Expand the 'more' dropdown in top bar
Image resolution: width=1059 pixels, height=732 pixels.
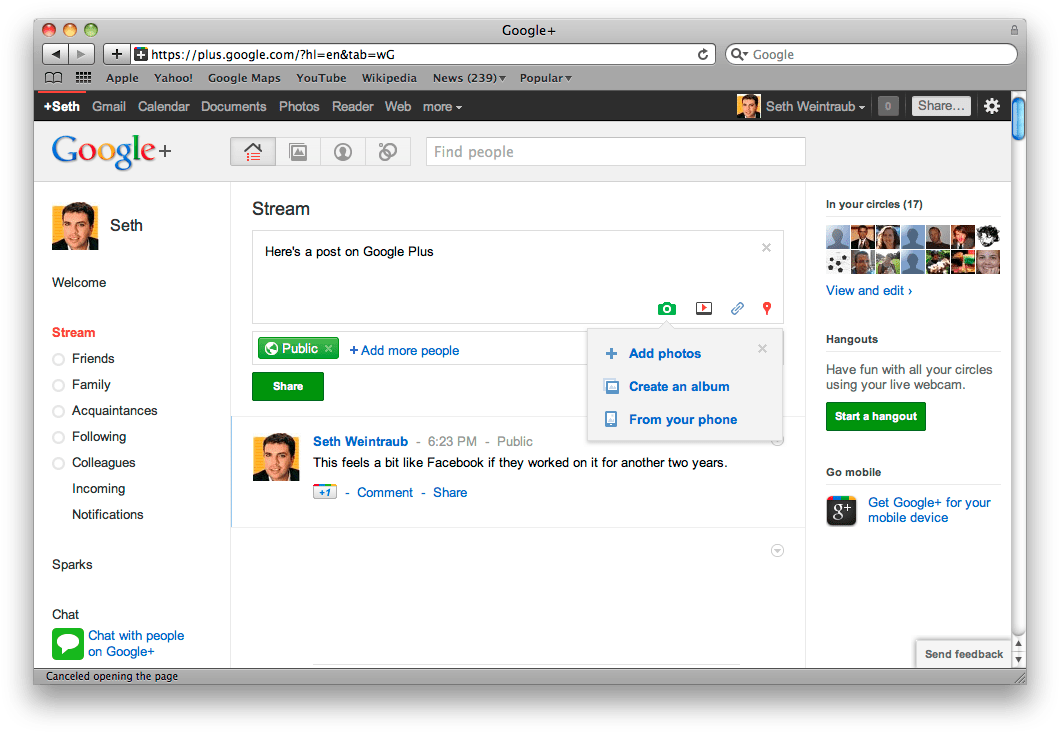click(x=442, y=107)
